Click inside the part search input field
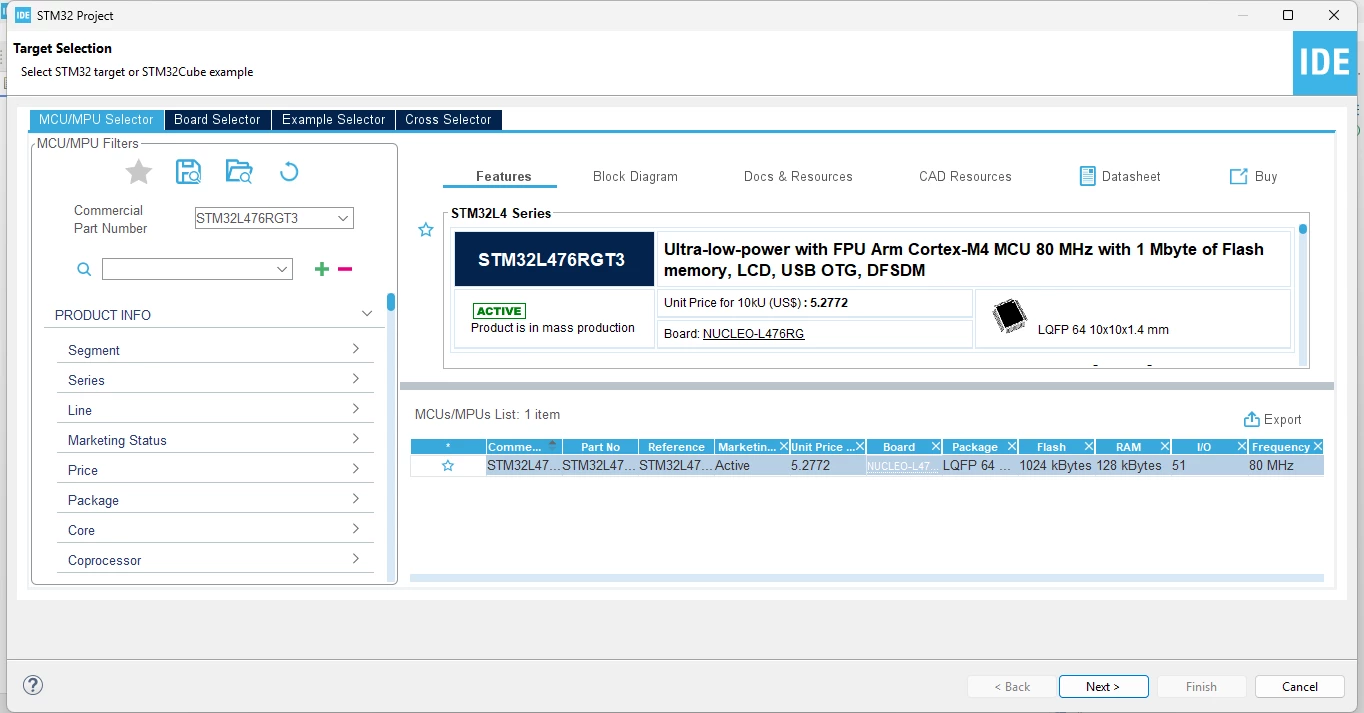The height and width of the screenshot is (713, 1364). click(x=188, y=269)
